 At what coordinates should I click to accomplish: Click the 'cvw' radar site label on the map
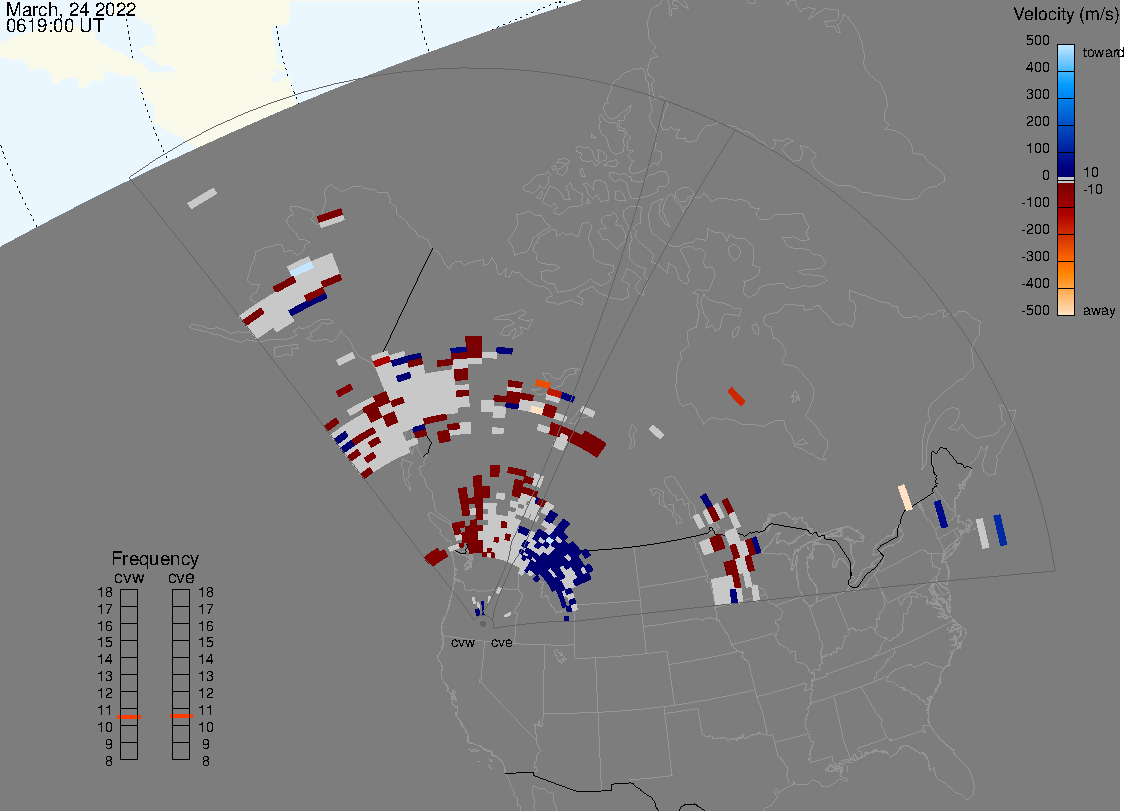463,643
